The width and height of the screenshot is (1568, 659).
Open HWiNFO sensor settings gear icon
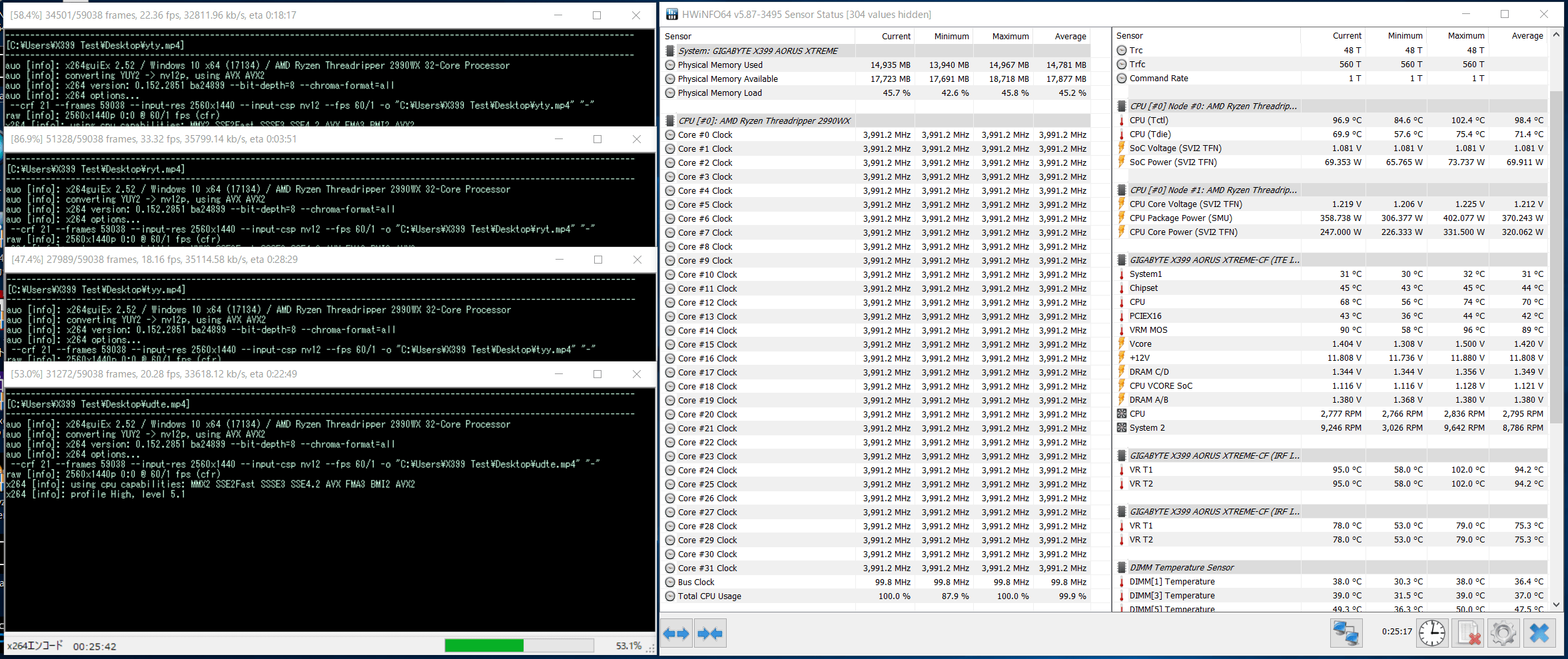click(x=1503, y=632)
